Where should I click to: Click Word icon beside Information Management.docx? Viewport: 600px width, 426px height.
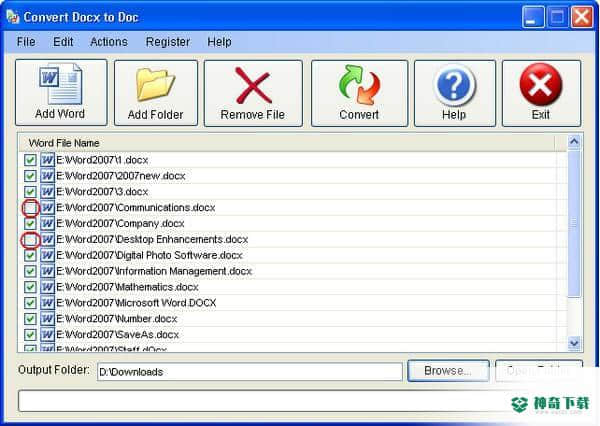(x=47, y=271)
